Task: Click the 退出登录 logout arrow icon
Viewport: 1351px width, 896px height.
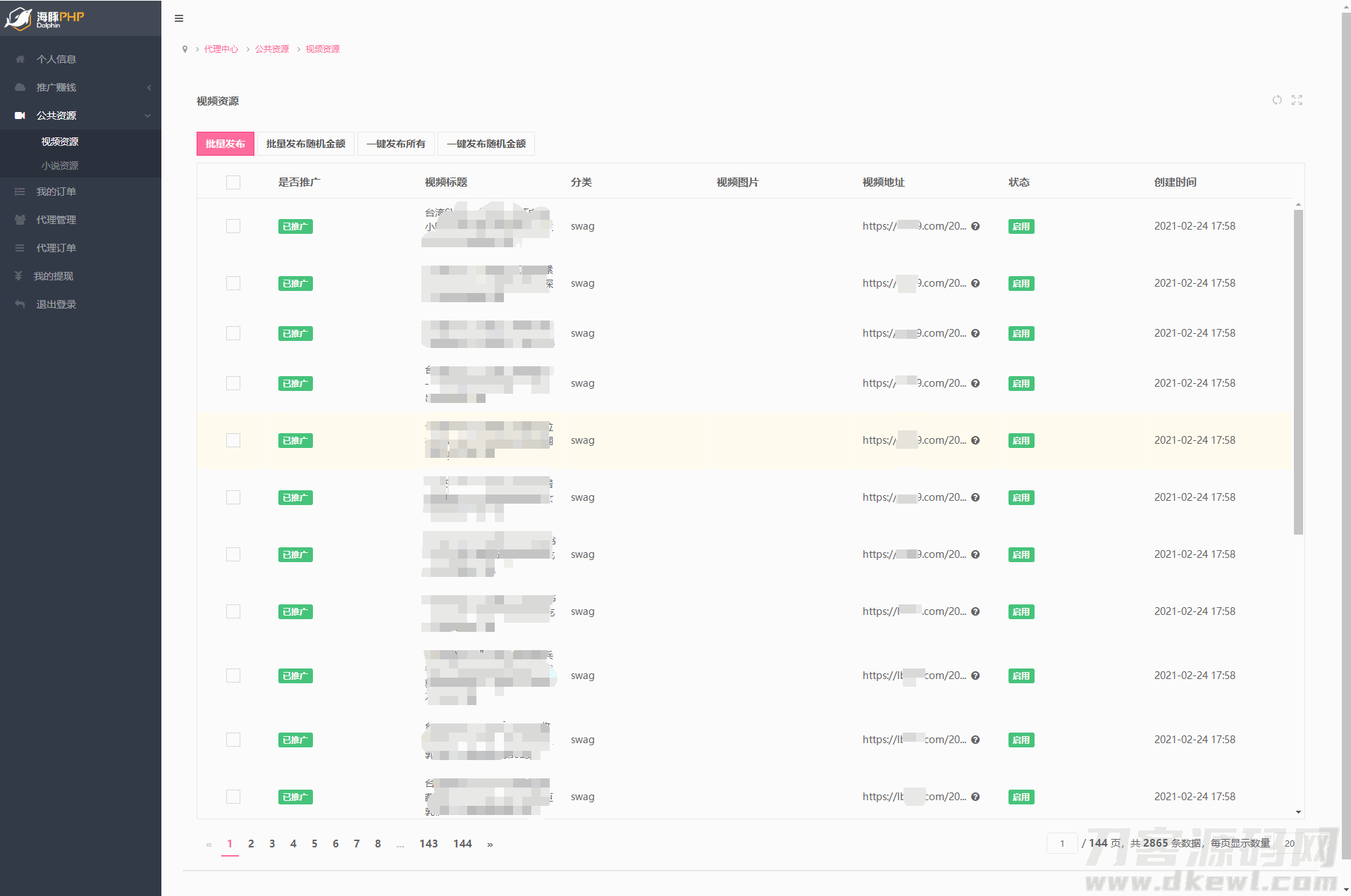Action: coord(20,304)
